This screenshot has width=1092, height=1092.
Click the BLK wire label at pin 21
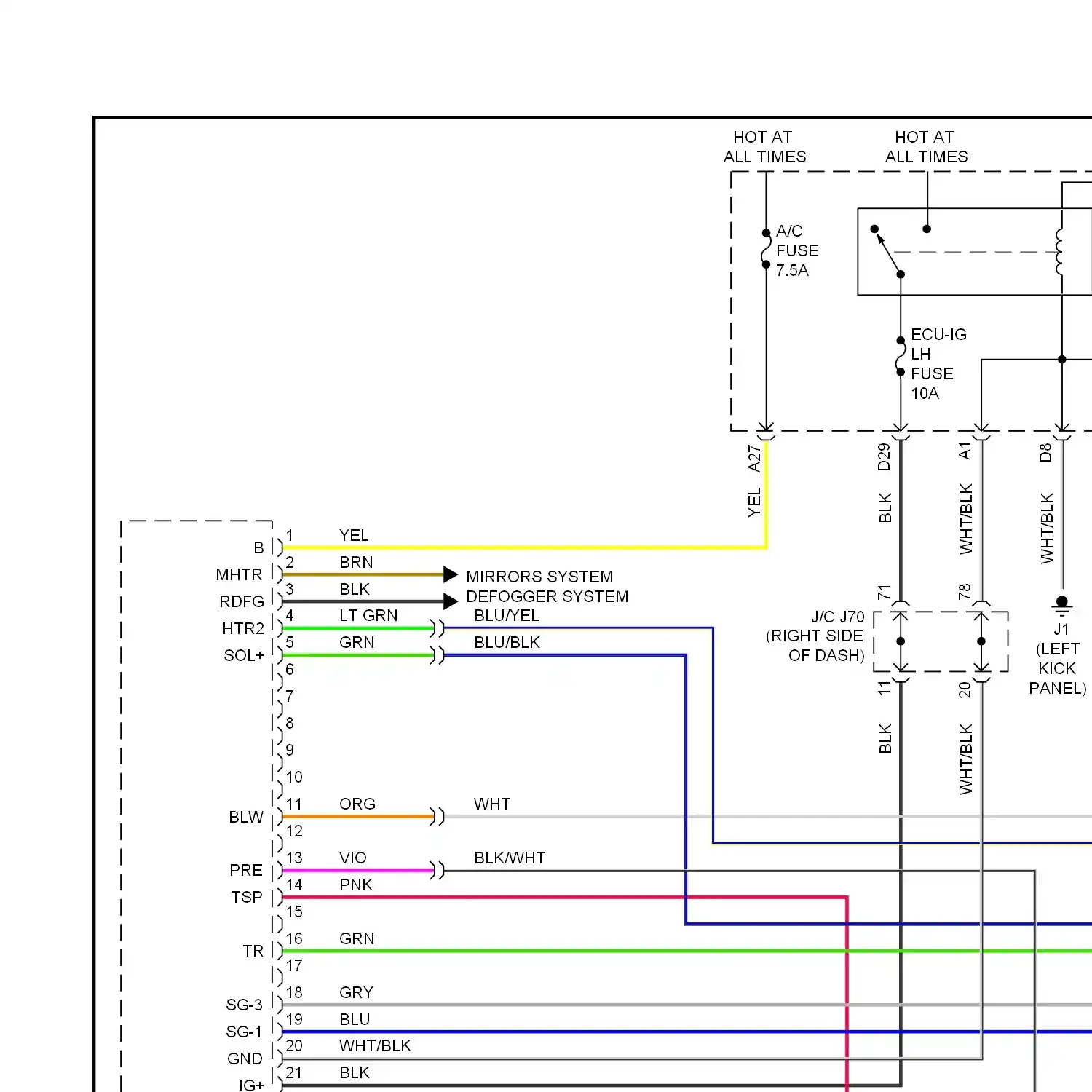[x=355, y=1072]
